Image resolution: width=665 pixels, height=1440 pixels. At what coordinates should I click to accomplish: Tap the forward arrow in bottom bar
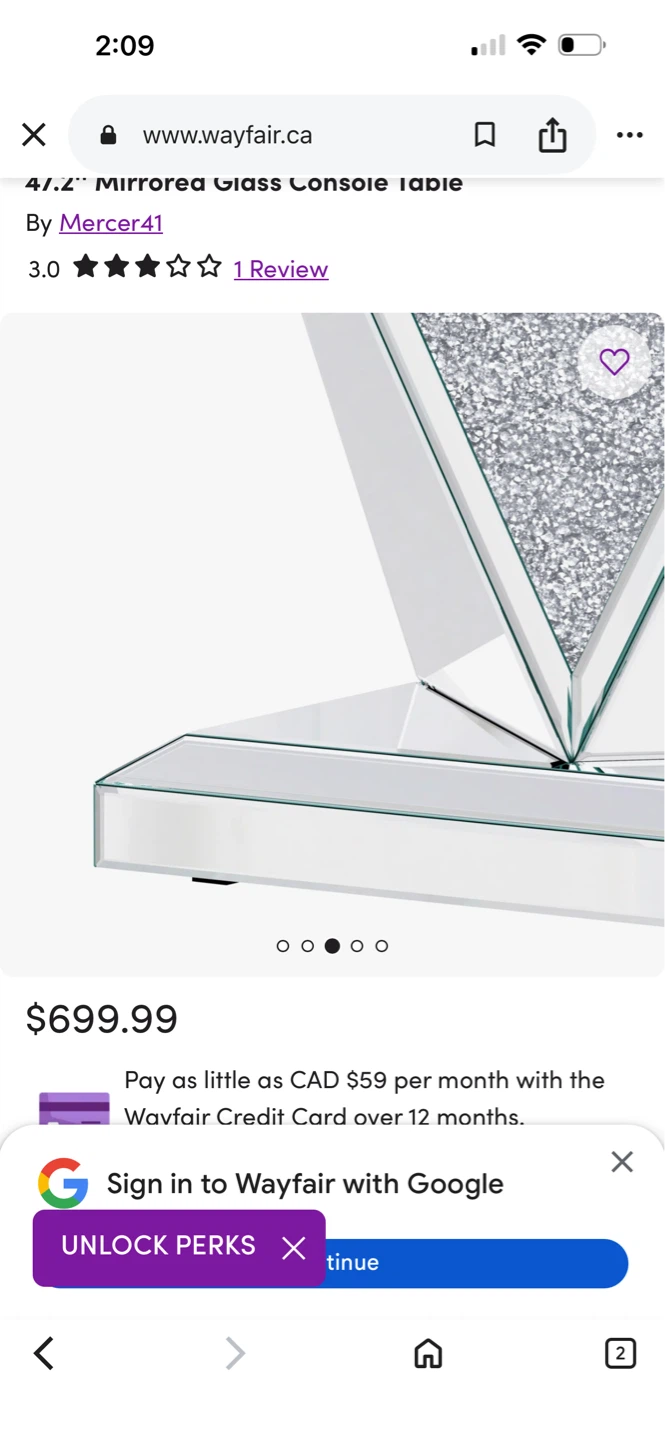pos(235,1353)
